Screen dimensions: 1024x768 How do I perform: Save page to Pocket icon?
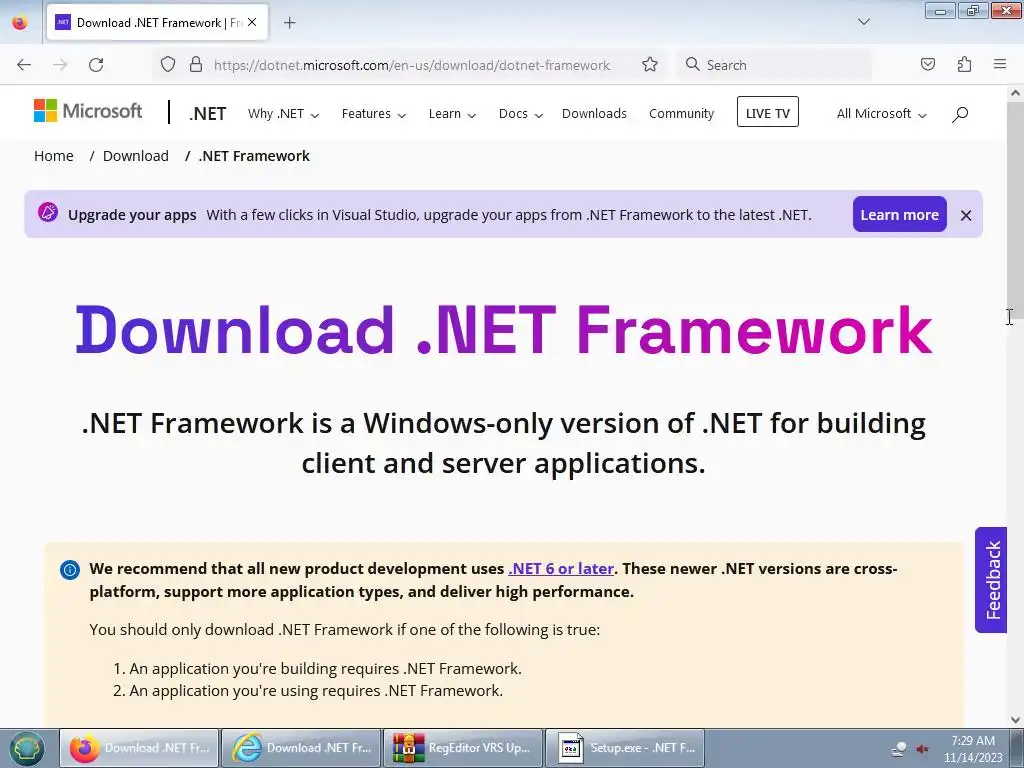(928, 65)
